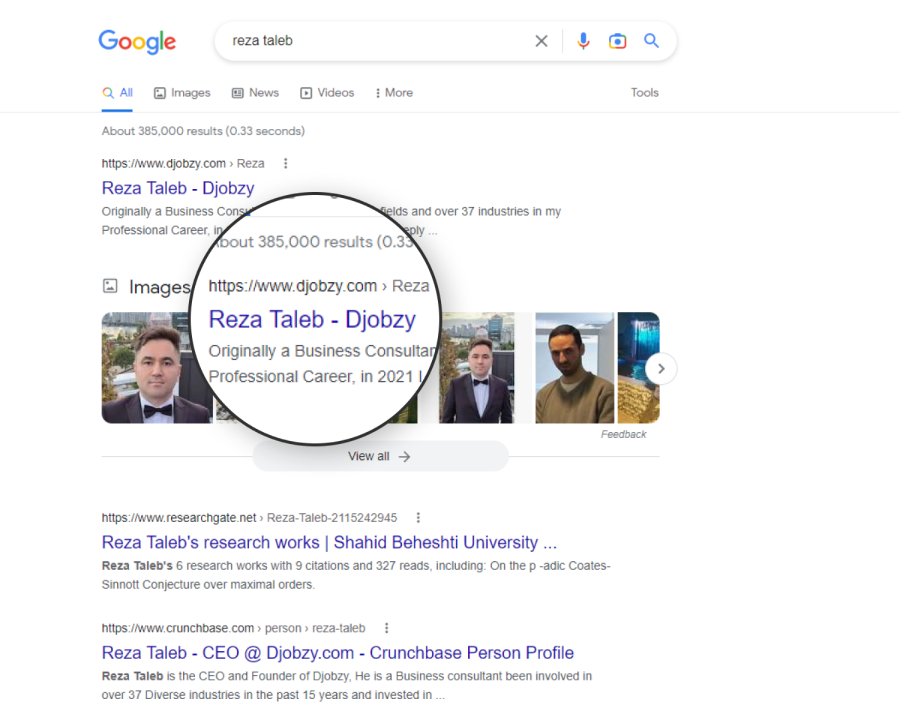900x720 pixels.
Task: Open three-dot menu beside djobzy.com result
Action: pyautogui.click(x=286, y=163)
